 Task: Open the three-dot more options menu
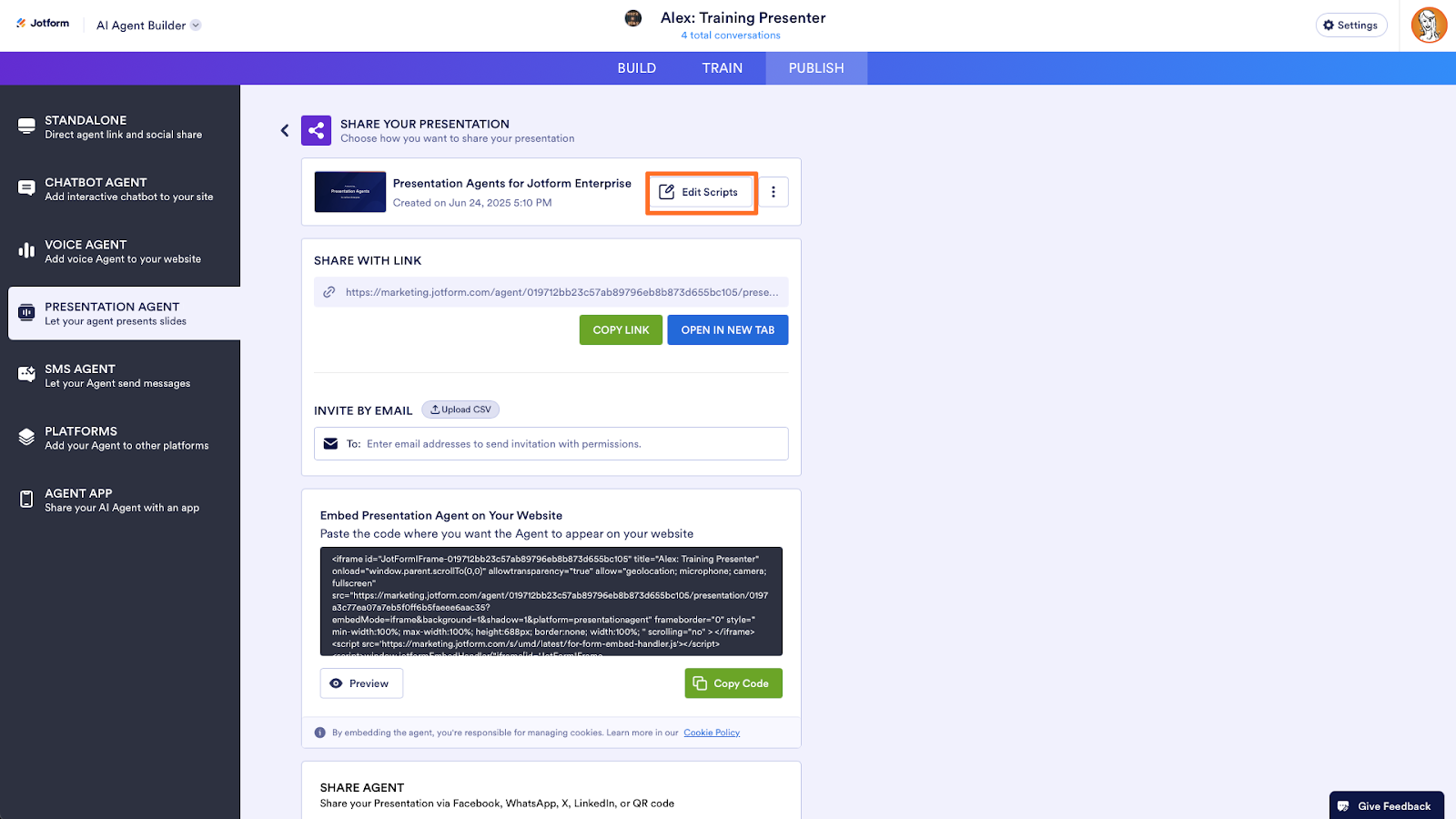(773, 192)
